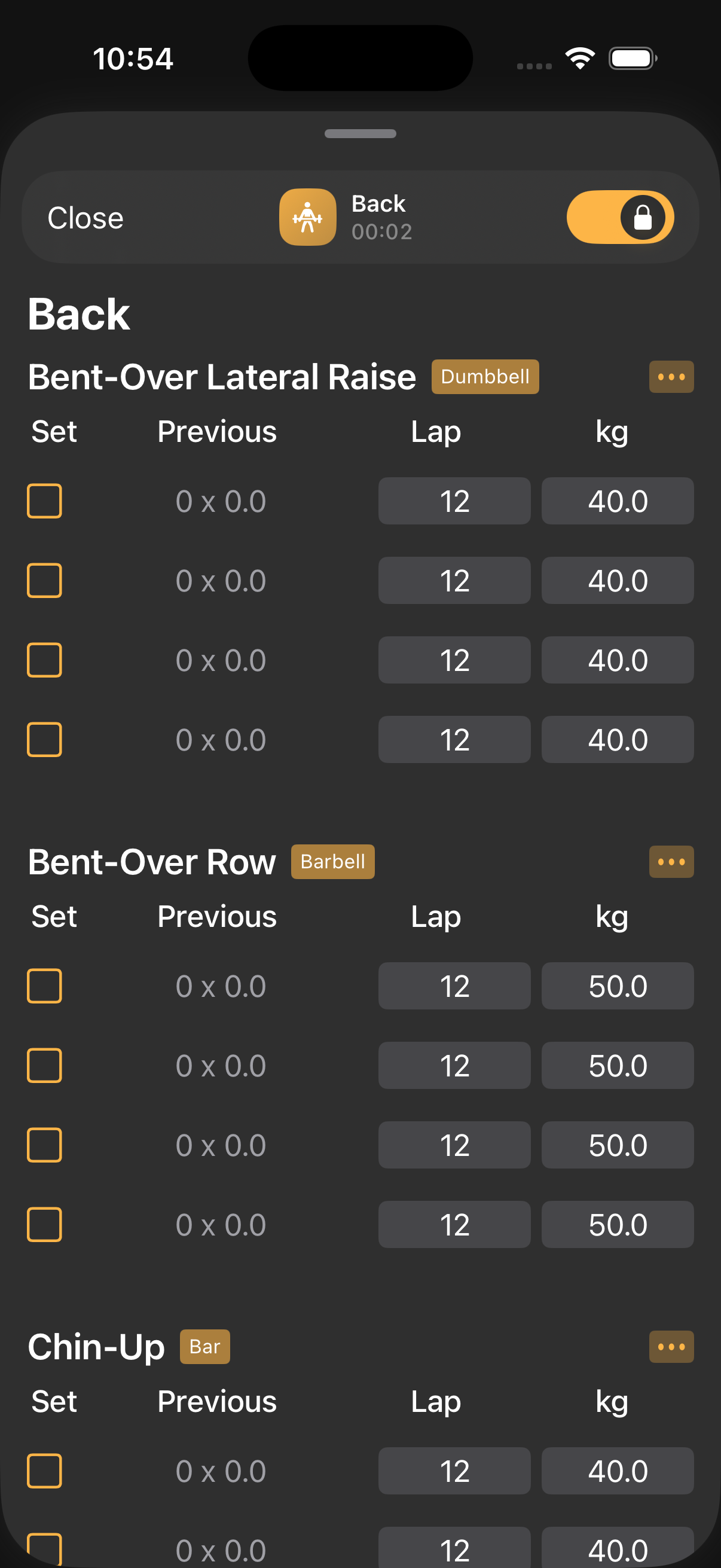721x1568 pixels.
Task: Tap the barbell workout icon beside the timer
Action: tap(307, 216)
